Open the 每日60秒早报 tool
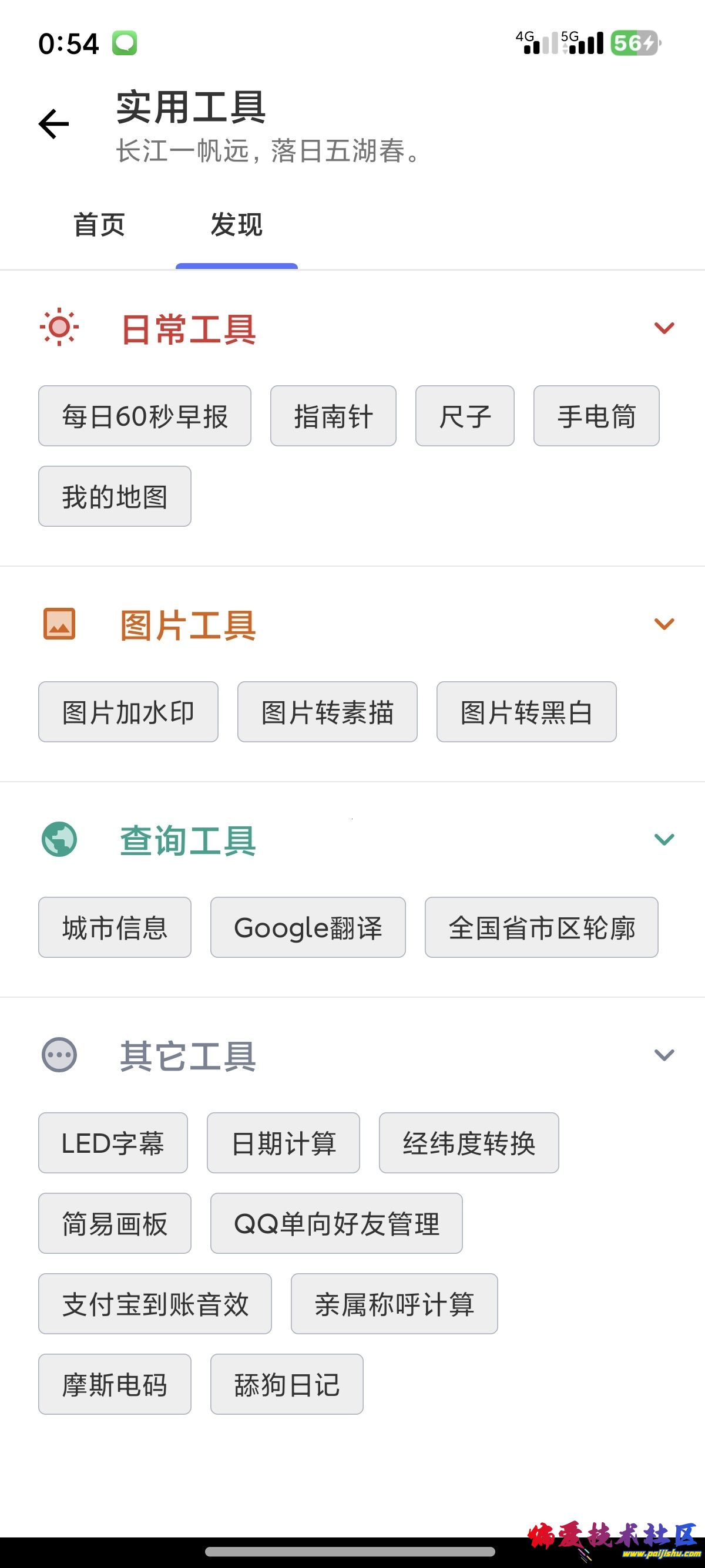The height and width of the screenshot is (1568, 705). 145,416
